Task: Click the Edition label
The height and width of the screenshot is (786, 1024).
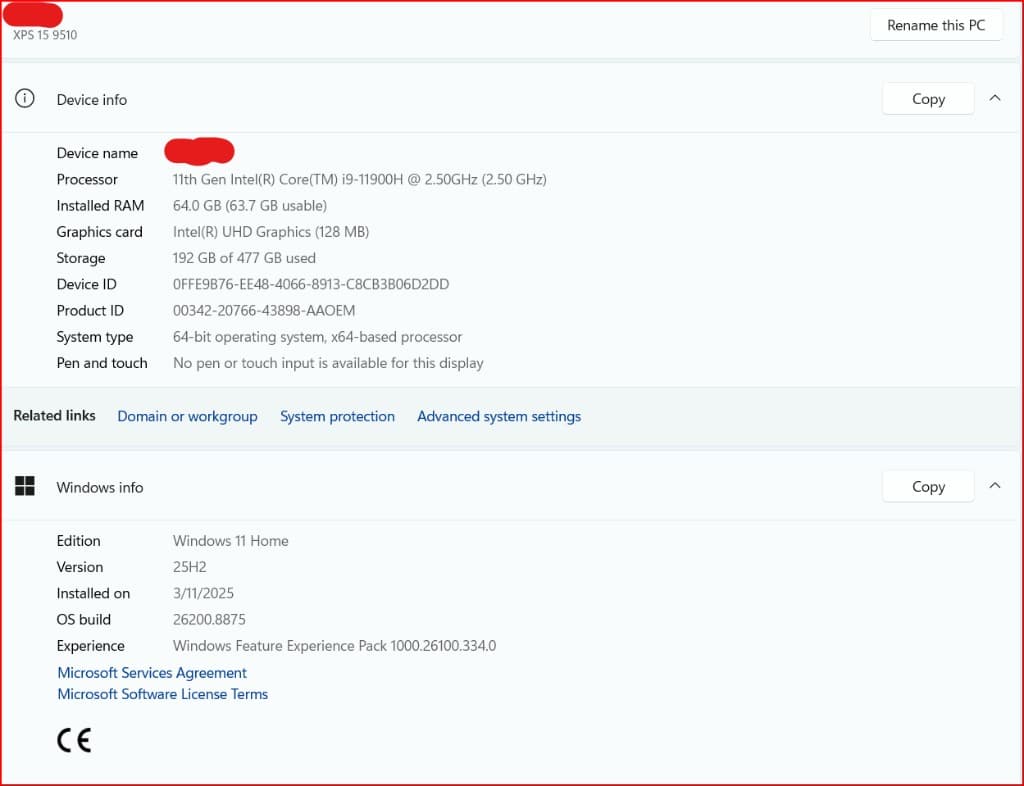Action: pyautogui.click(x=78, y=541)
